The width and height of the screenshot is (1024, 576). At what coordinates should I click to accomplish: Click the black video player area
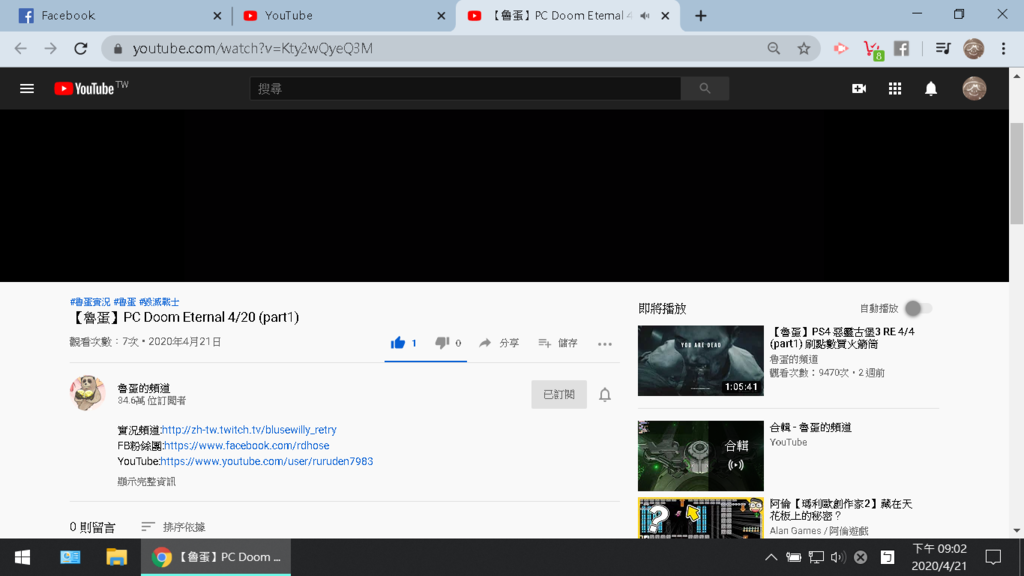coord(504,196)
